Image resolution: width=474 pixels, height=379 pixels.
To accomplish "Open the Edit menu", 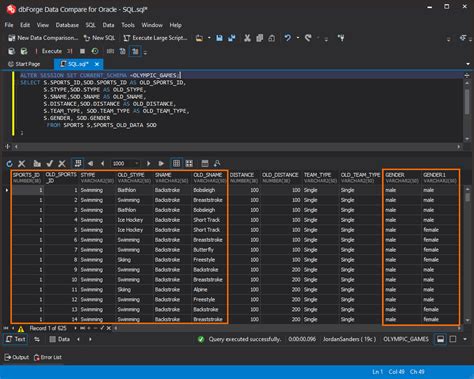I will (25, 25).
